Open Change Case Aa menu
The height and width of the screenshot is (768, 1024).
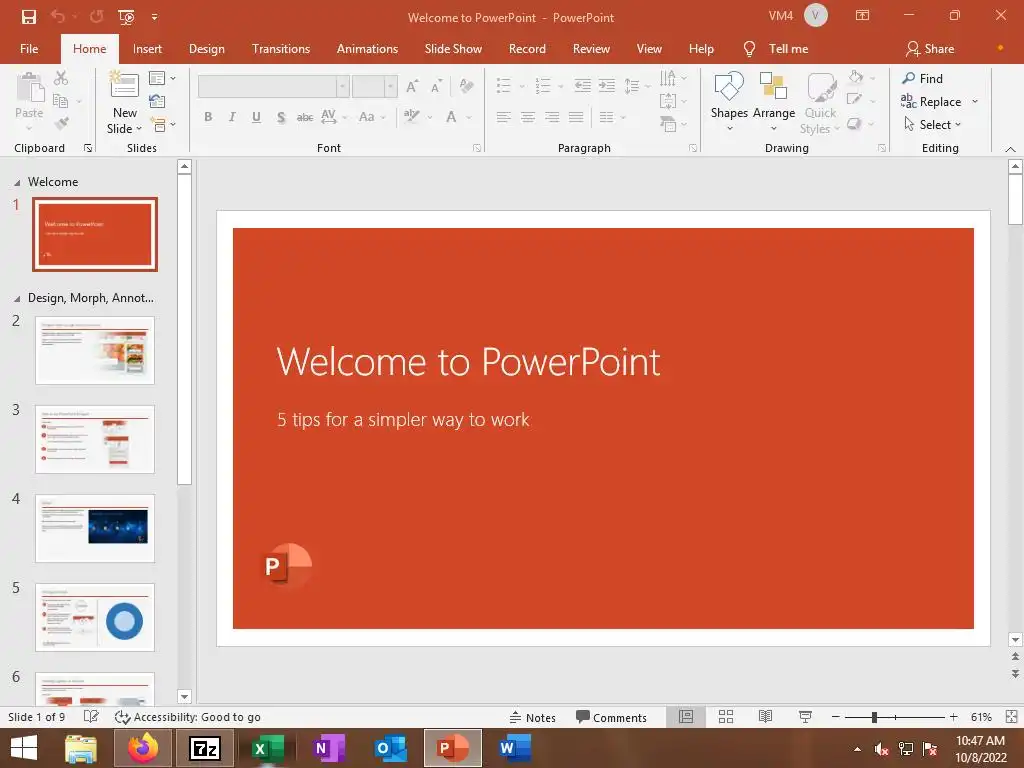(x=372, y=117)
